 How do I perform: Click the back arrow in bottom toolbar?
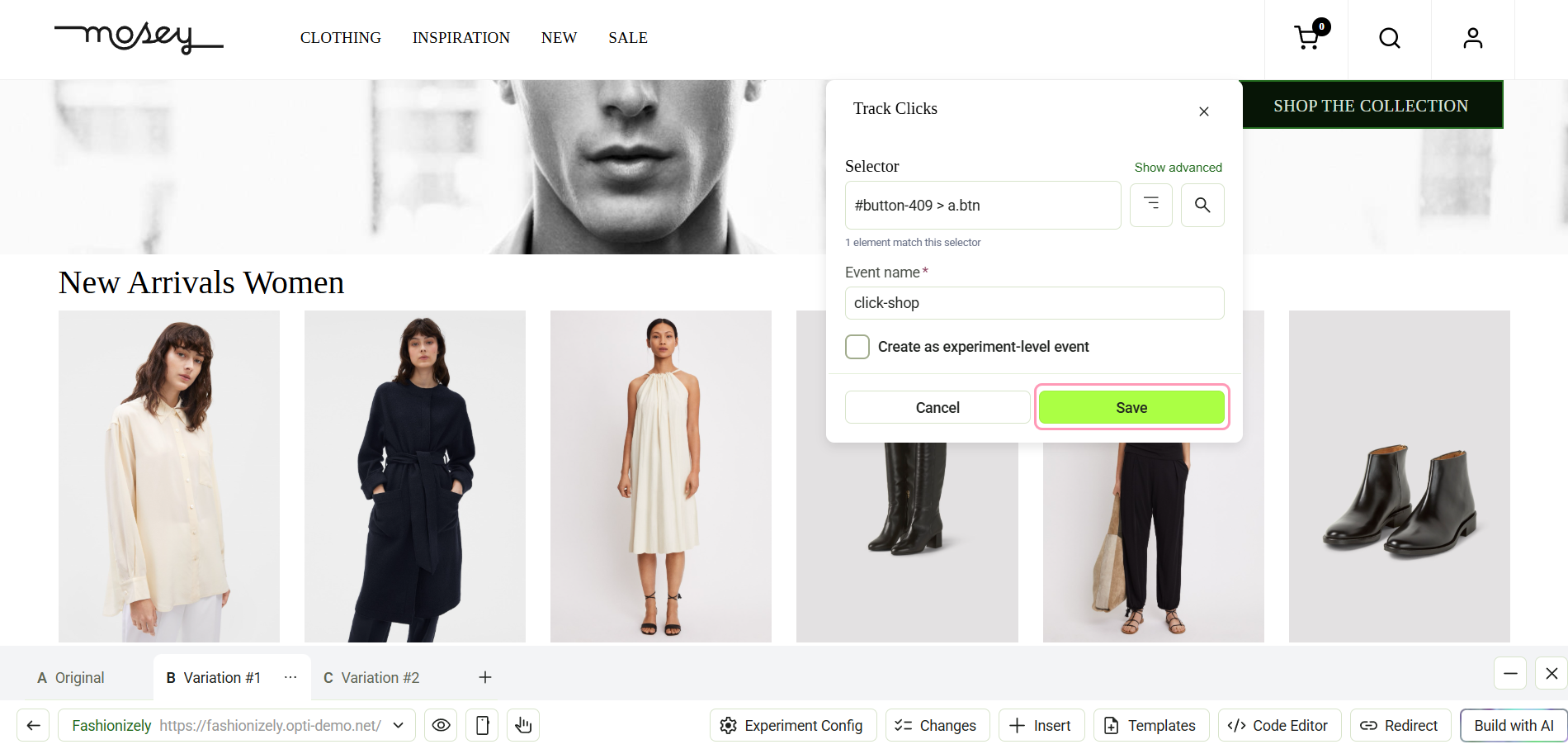pyautogui.click(x=34, y=725)
